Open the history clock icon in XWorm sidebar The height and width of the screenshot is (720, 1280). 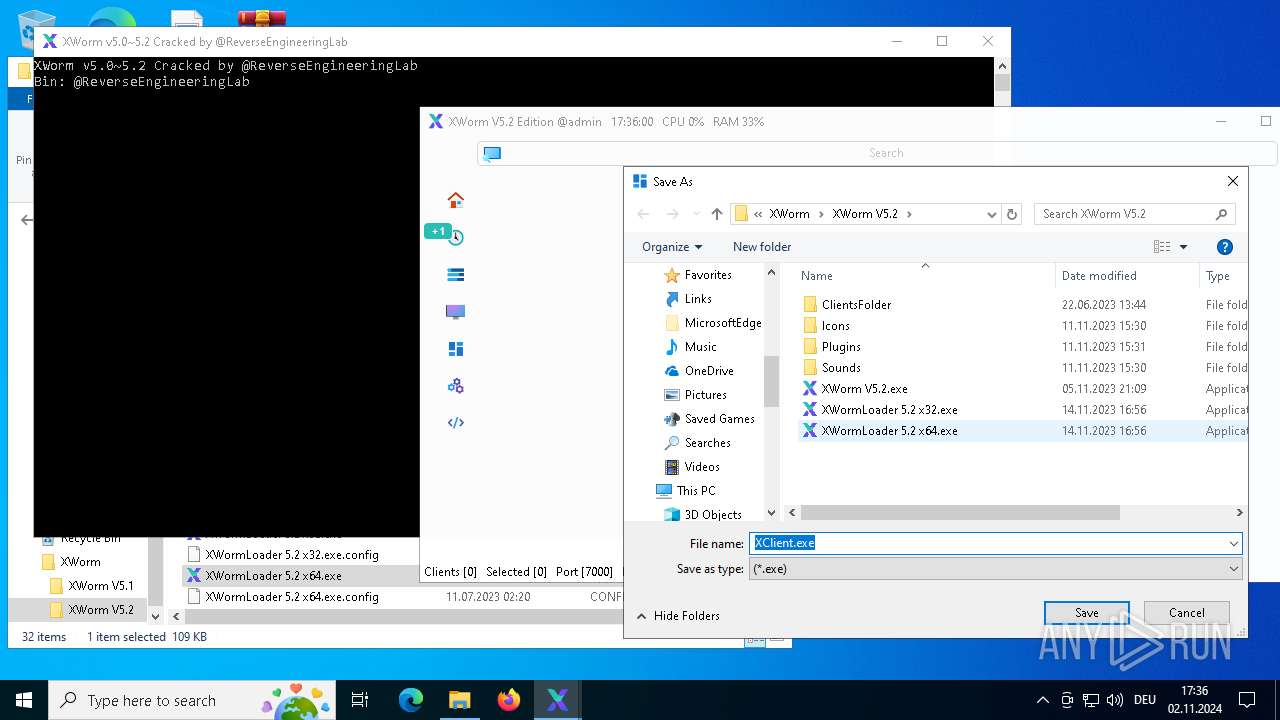tap(456, 237)
